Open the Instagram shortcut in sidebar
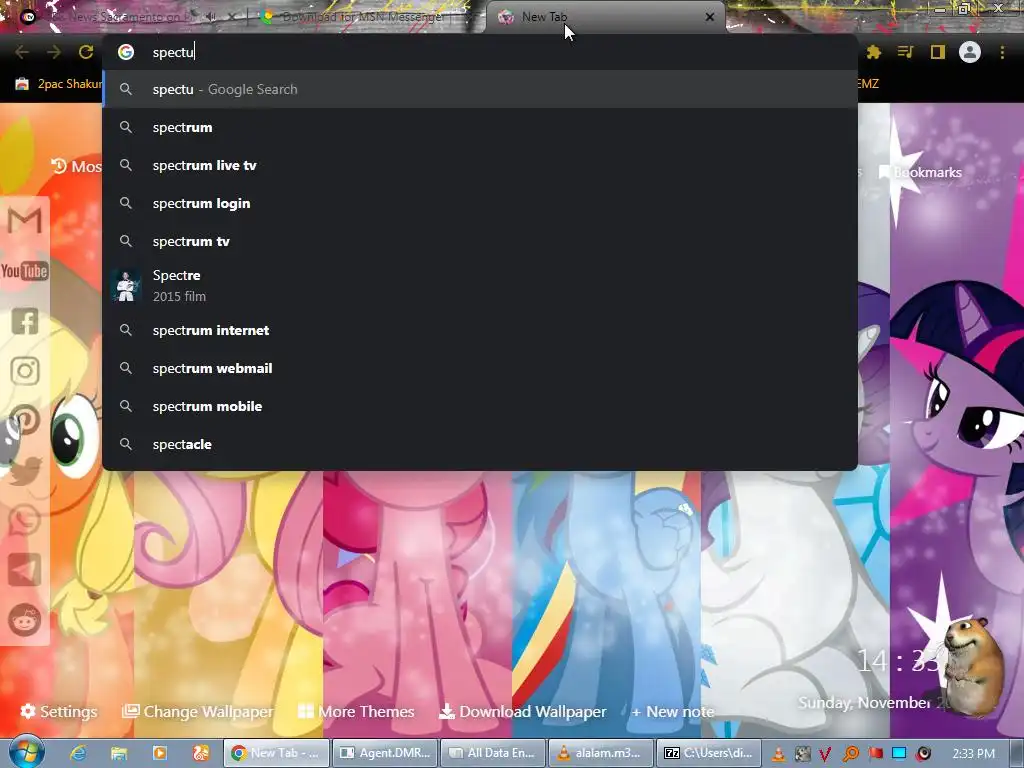 [x=25, y=371]
